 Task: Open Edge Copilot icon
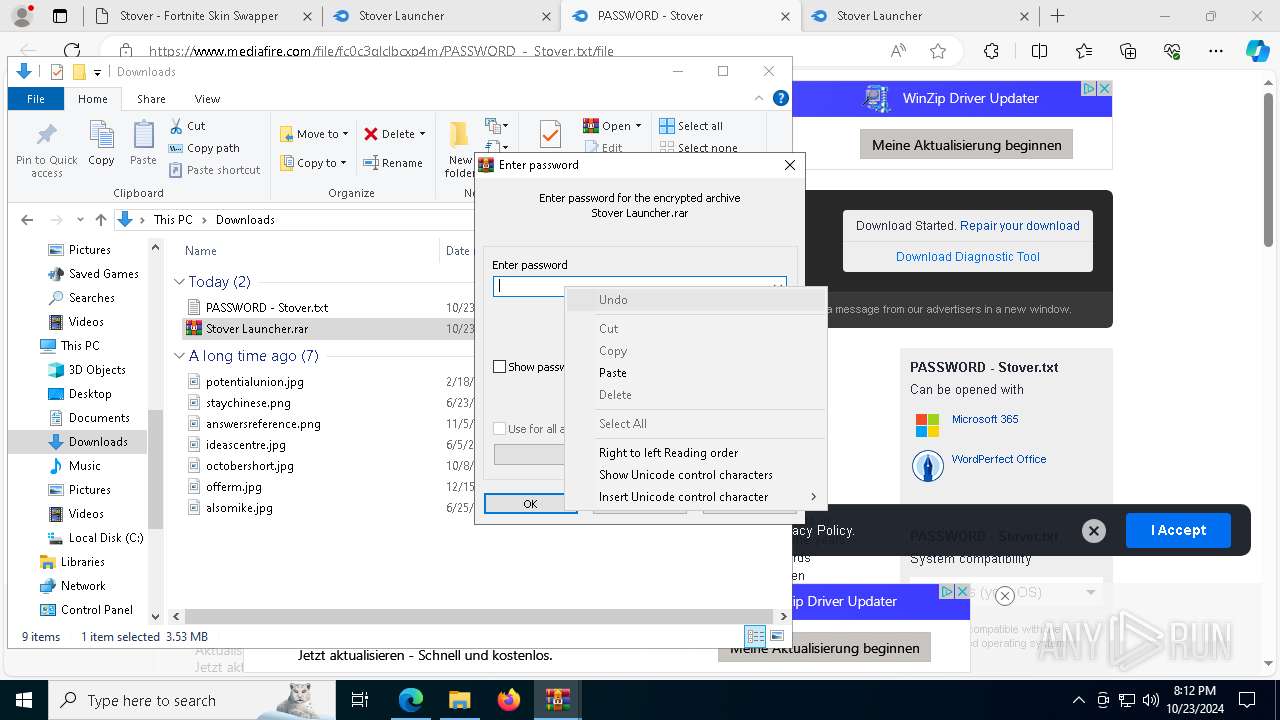click(1257, 51)
